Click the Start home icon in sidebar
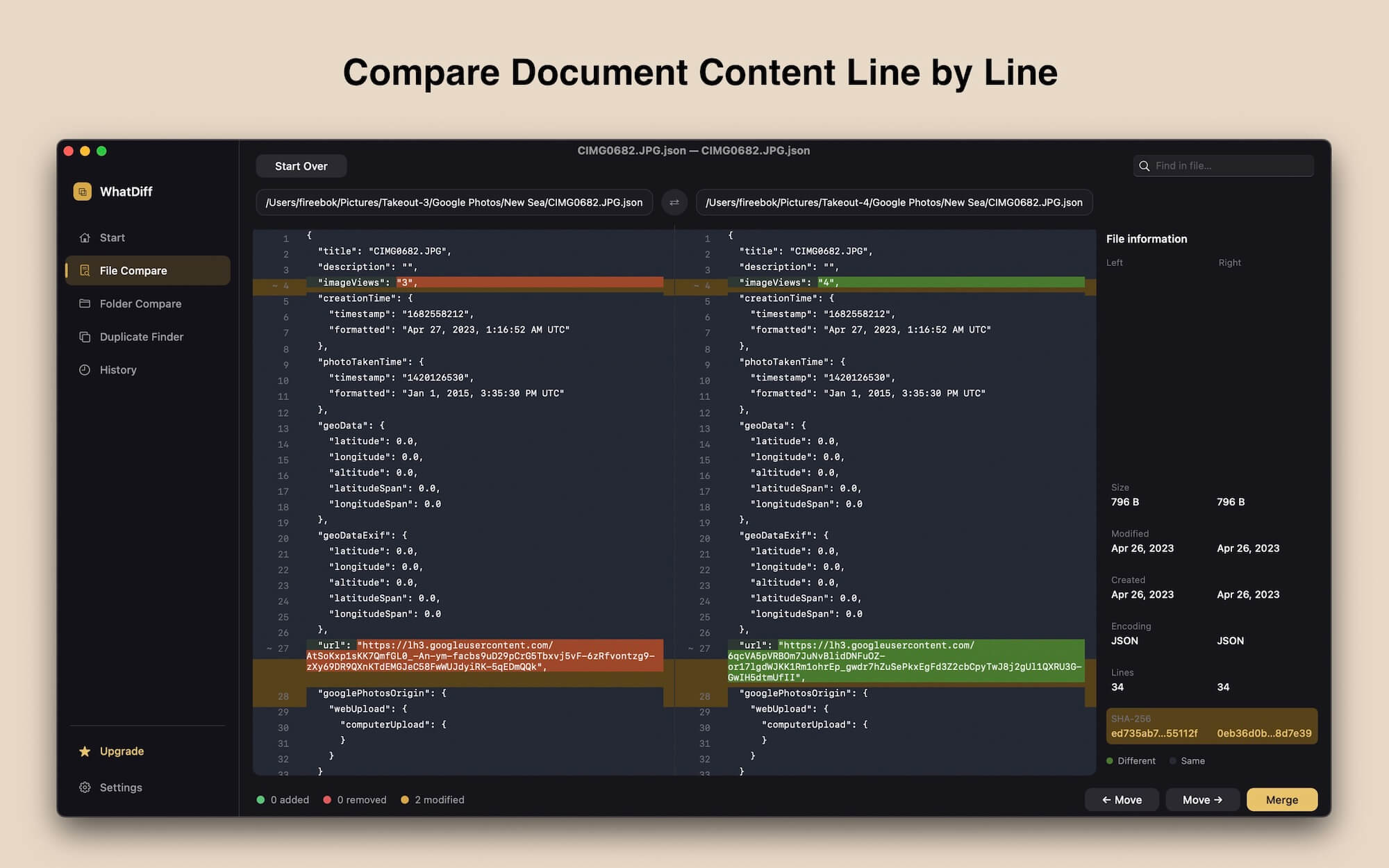The height and width of the screenshot is (868, 1389). (85, 237)
